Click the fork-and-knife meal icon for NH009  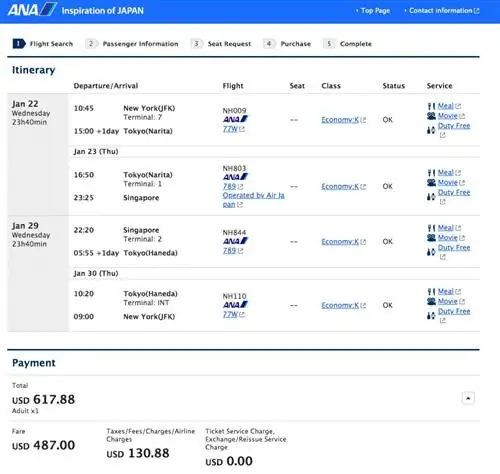coord(431,106)
